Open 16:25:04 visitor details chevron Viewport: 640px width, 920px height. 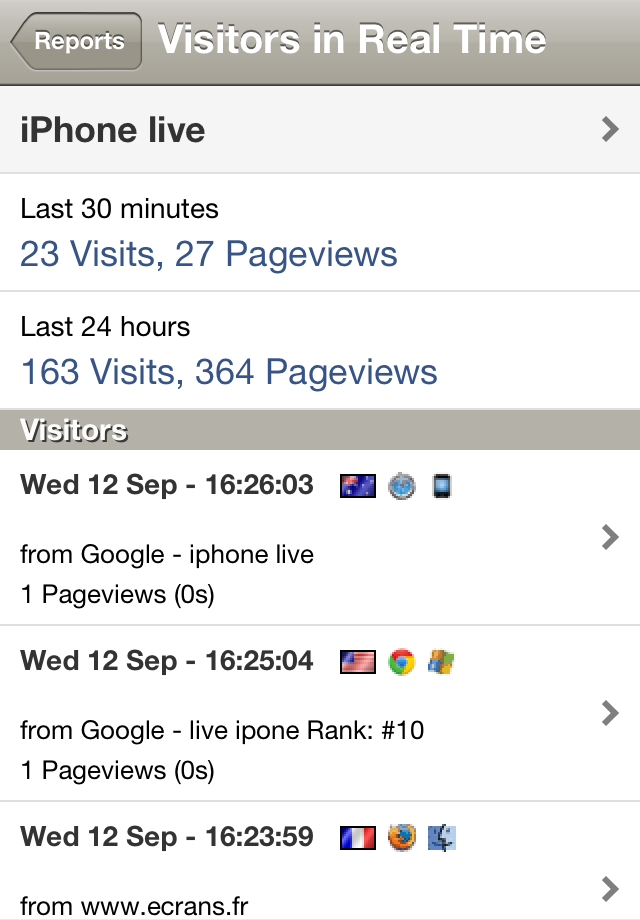[x=610, y=713]
